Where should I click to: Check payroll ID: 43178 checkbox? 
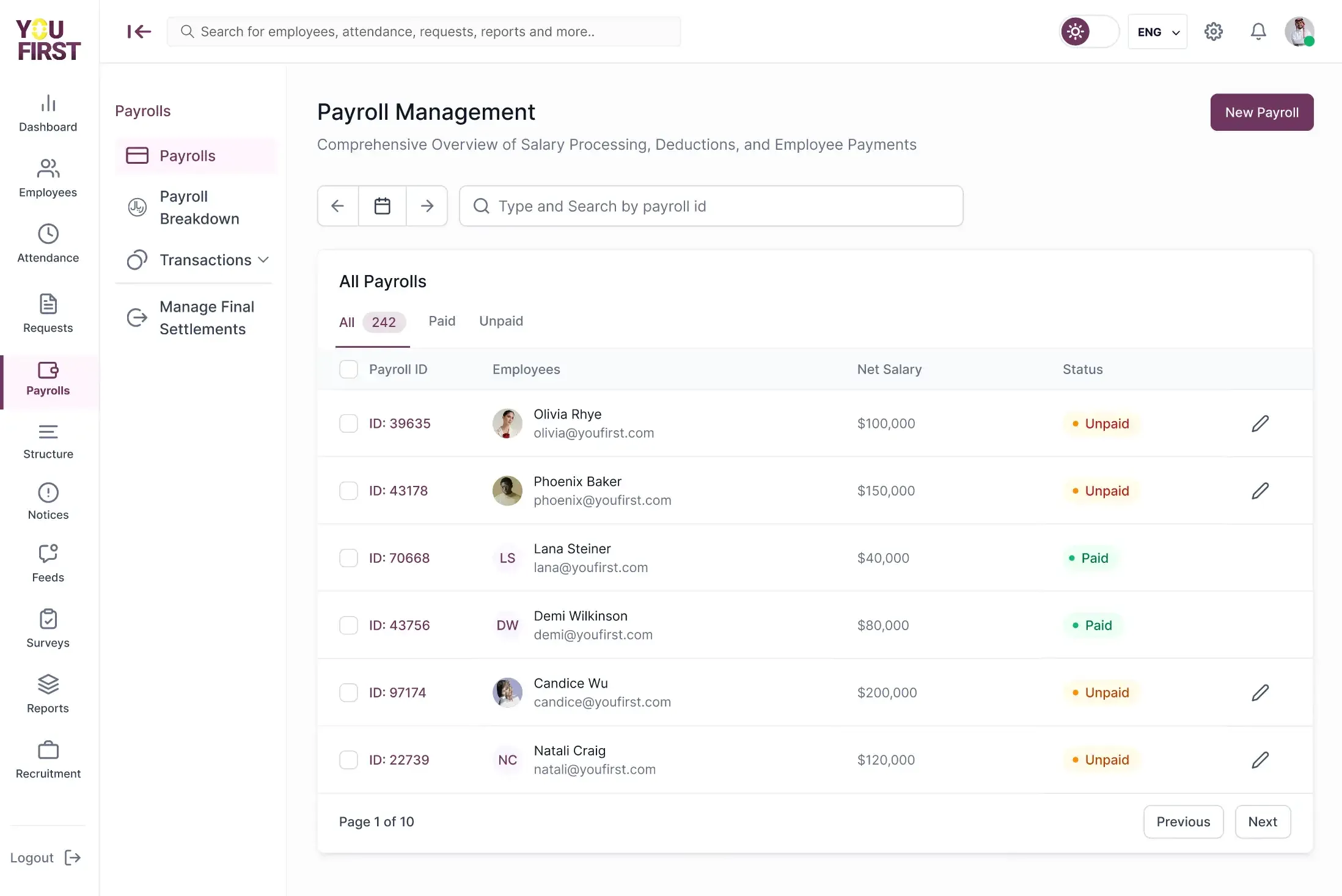coord(348,491)
